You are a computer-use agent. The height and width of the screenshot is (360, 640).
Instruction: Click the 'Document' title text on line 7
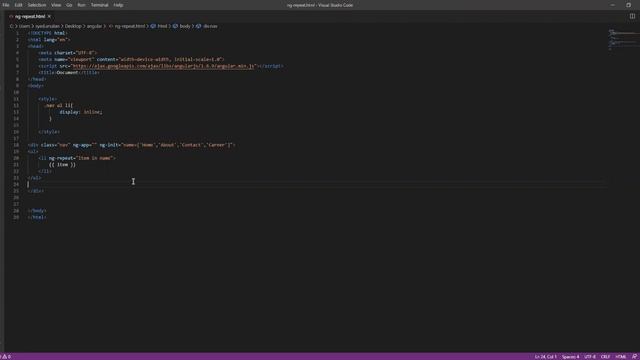click(x=67, y=72)
